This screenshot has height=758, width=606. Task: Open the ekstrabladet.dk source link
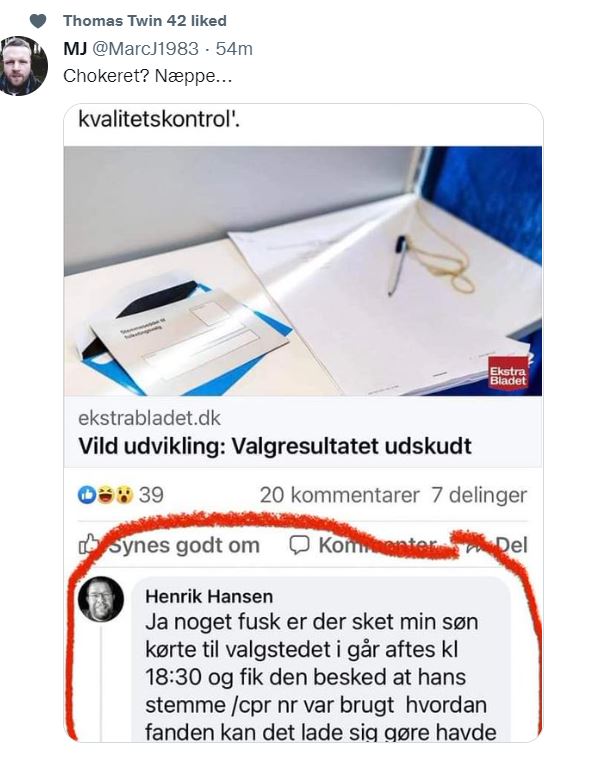149,418
